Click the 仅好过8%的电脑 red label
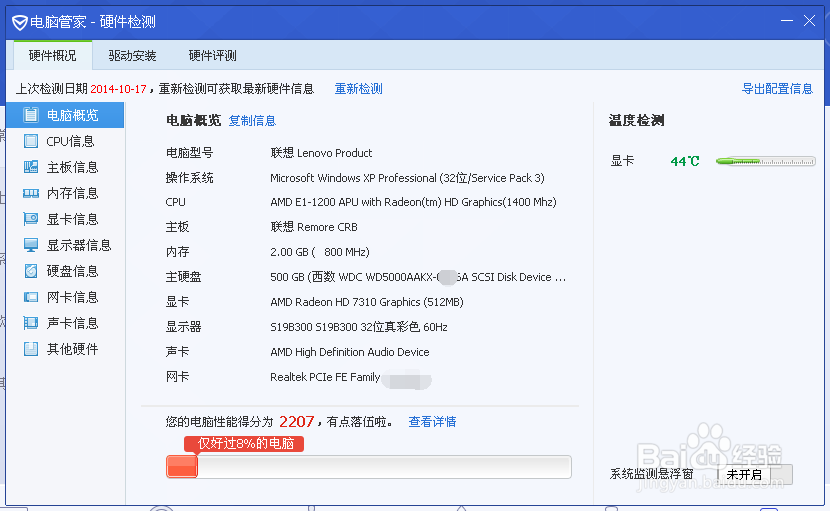Image resolution: width=830 pixels, height=511 pixels. (244, 443)
